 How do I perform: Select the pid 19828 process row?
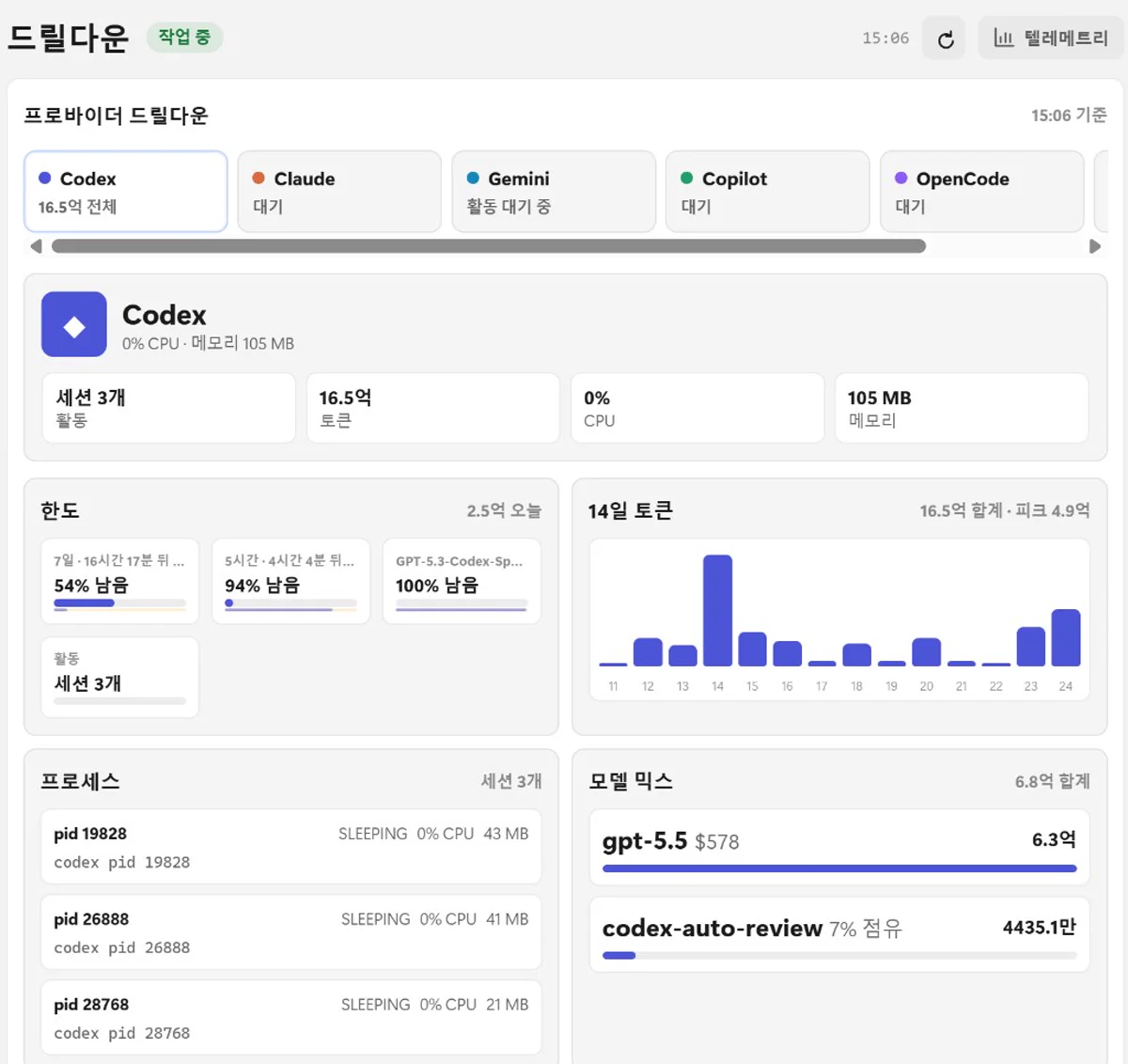(x=291, y=847)
